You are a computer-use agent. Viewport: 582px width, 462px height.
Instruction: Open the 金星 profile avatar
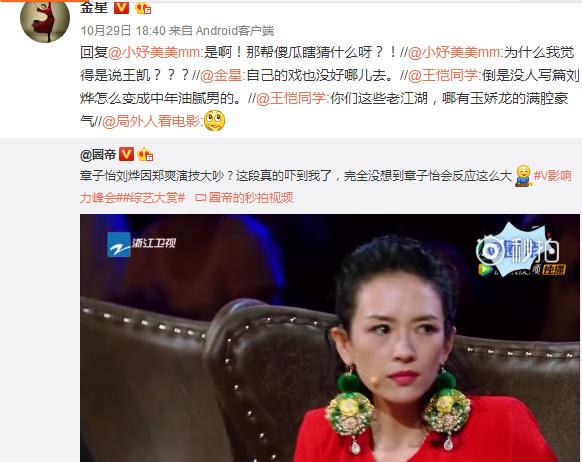pos(45,19)
